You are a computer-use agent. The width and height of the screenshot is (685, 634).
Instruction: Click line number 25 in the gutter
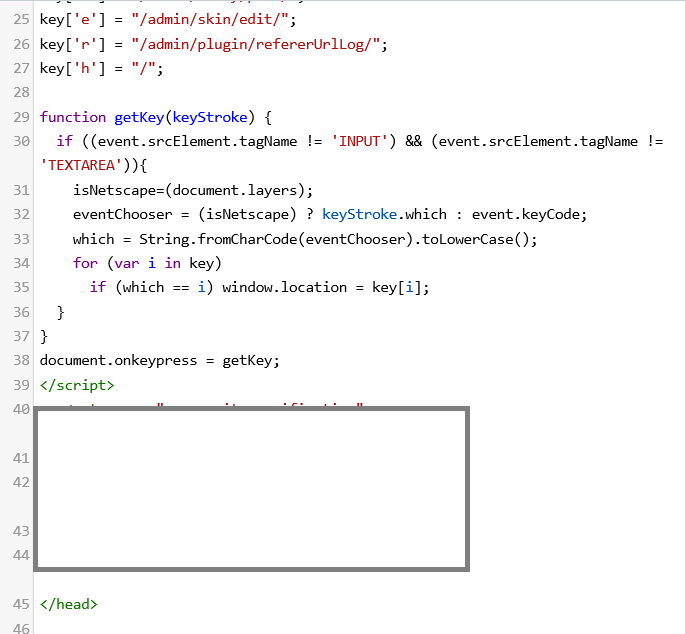21,20
